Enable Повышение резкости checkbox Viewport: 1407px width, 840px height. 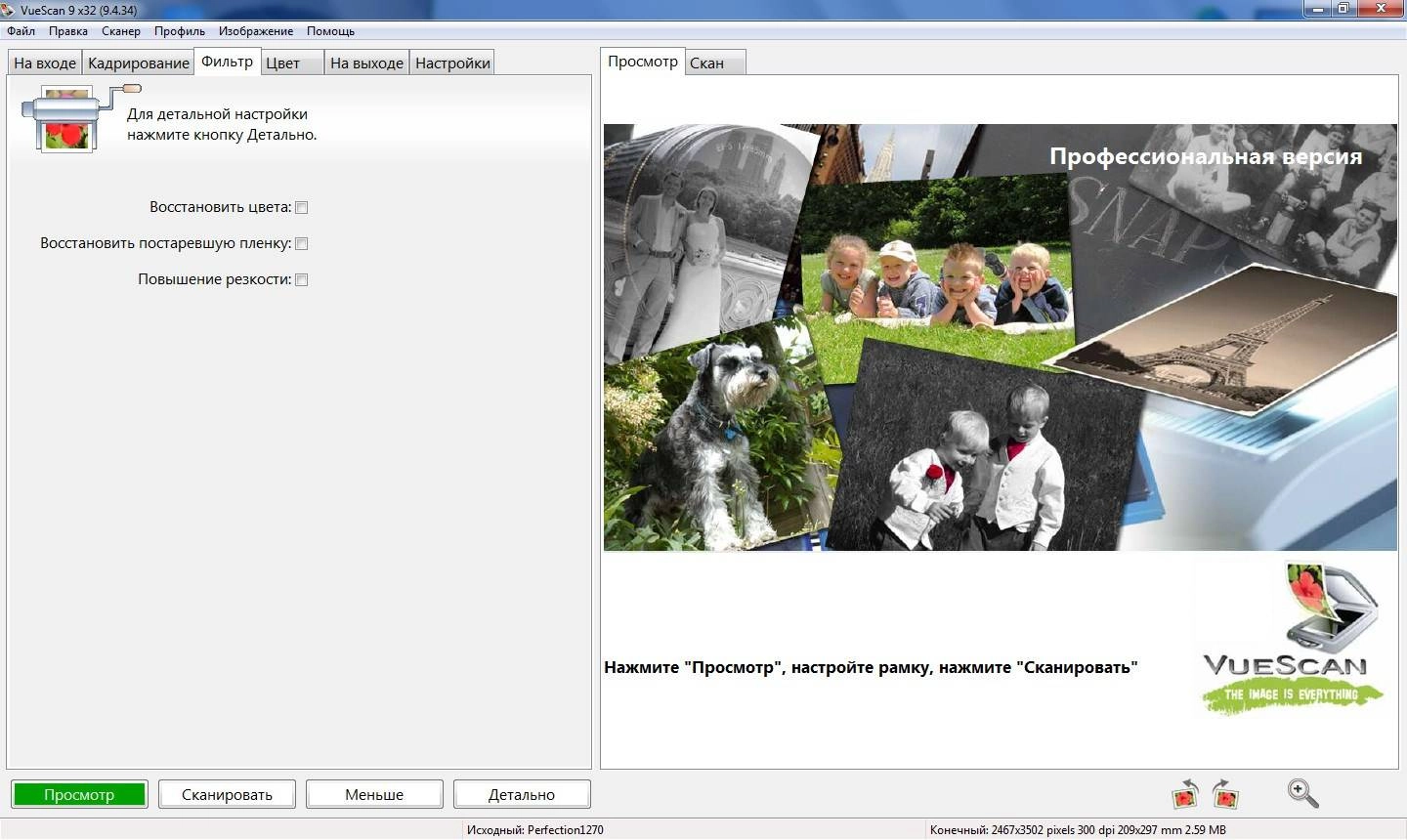click(x=302, y=279)
